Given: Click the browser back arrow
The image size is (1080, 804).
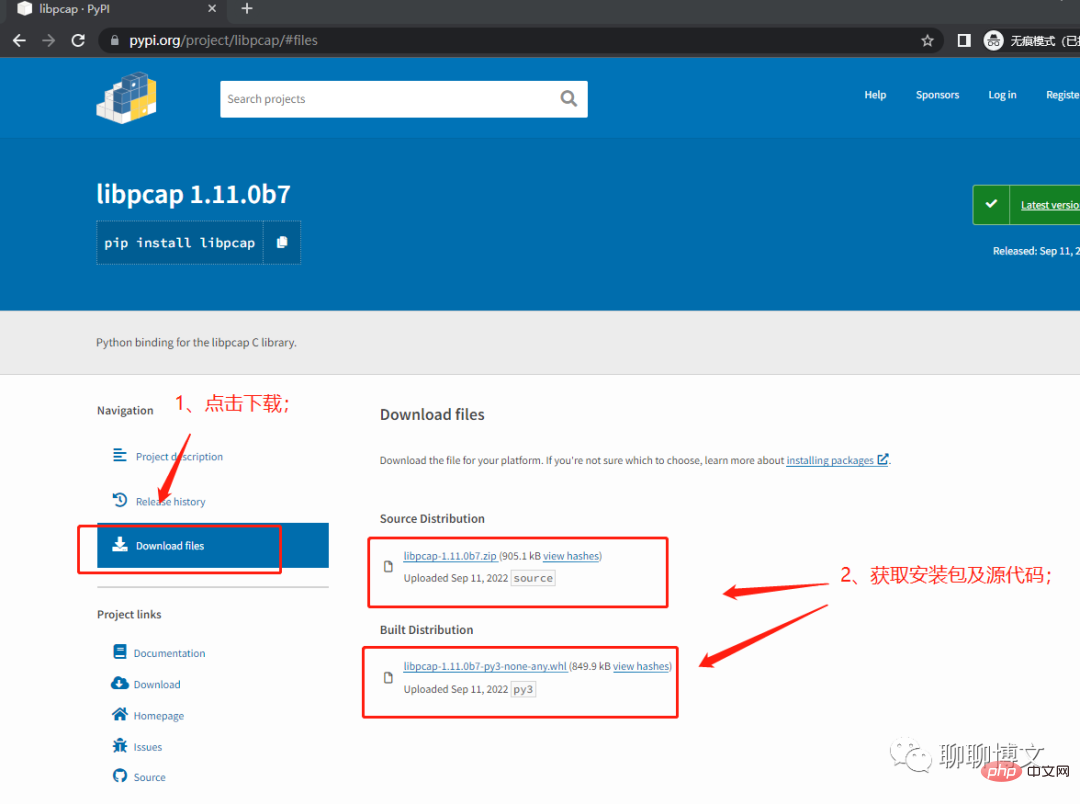Looking at the screenshot, I should tap(19, 41).
